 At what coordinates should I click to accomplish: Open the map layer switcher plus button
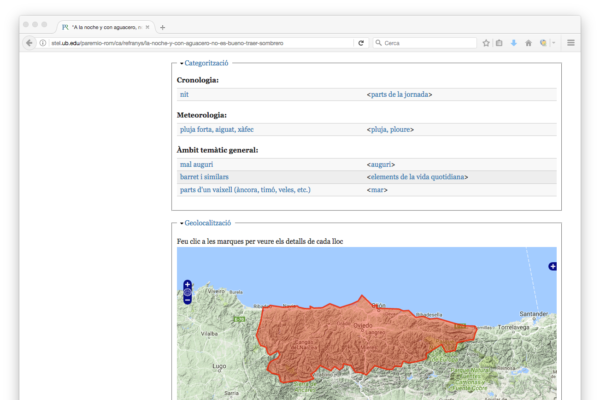[x=552, y=266]
